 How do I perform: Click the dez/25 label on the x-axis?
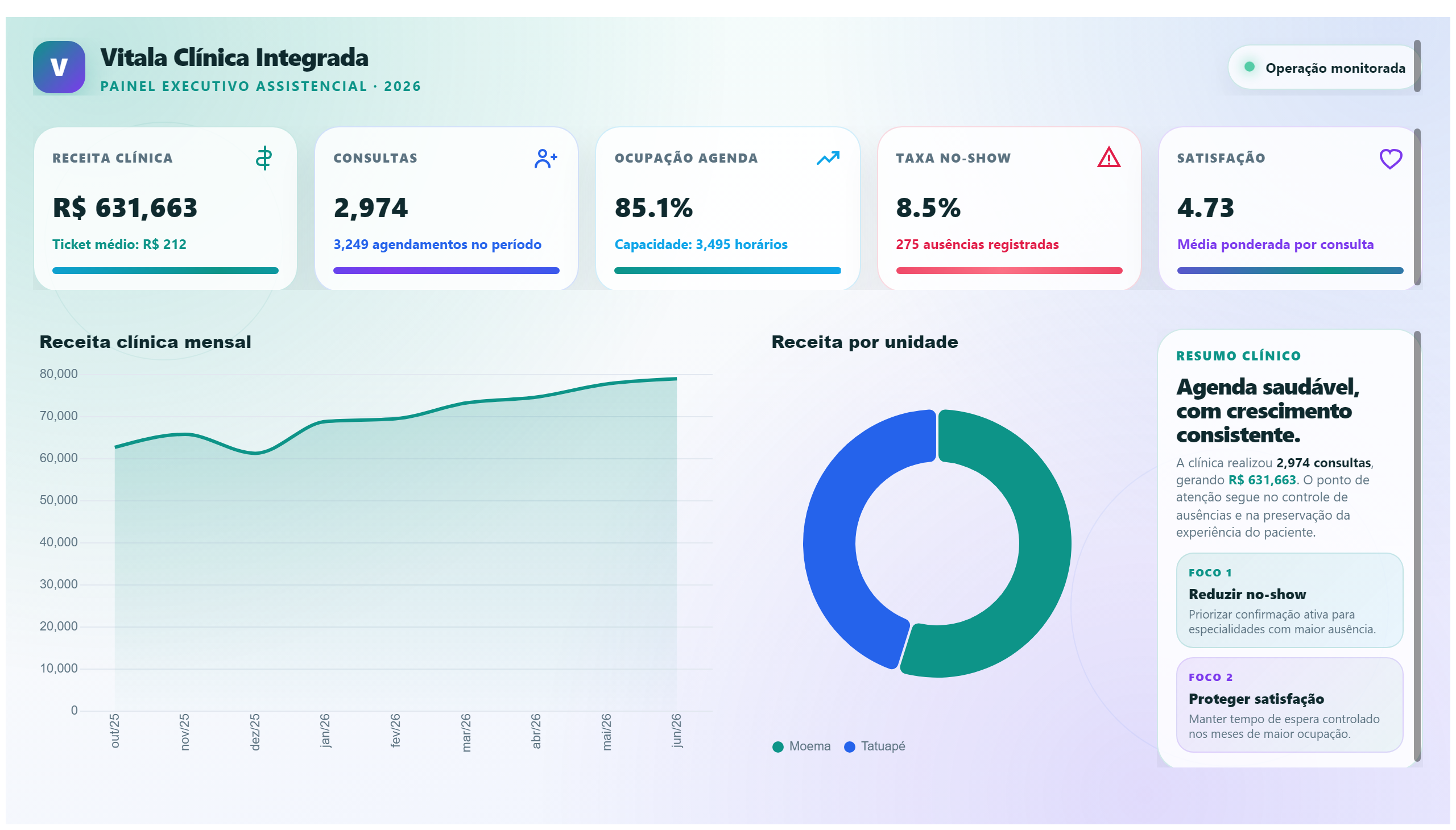(x=254, y=732)
